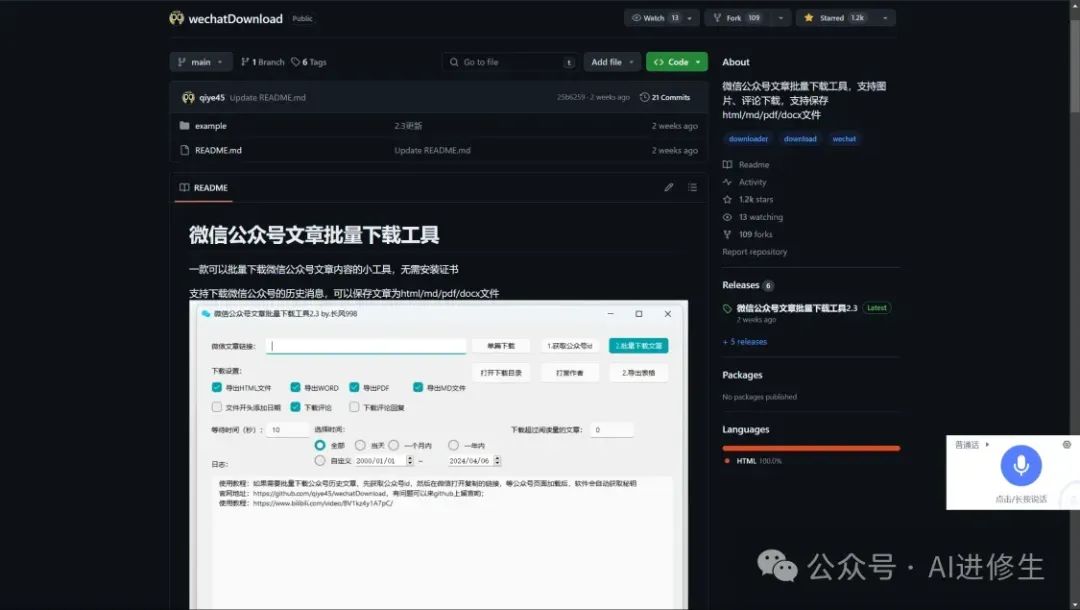The width and height of the screenshot is (1080, 610).
Task: Click the 打赏作者 button
Action: coord(570,373)
